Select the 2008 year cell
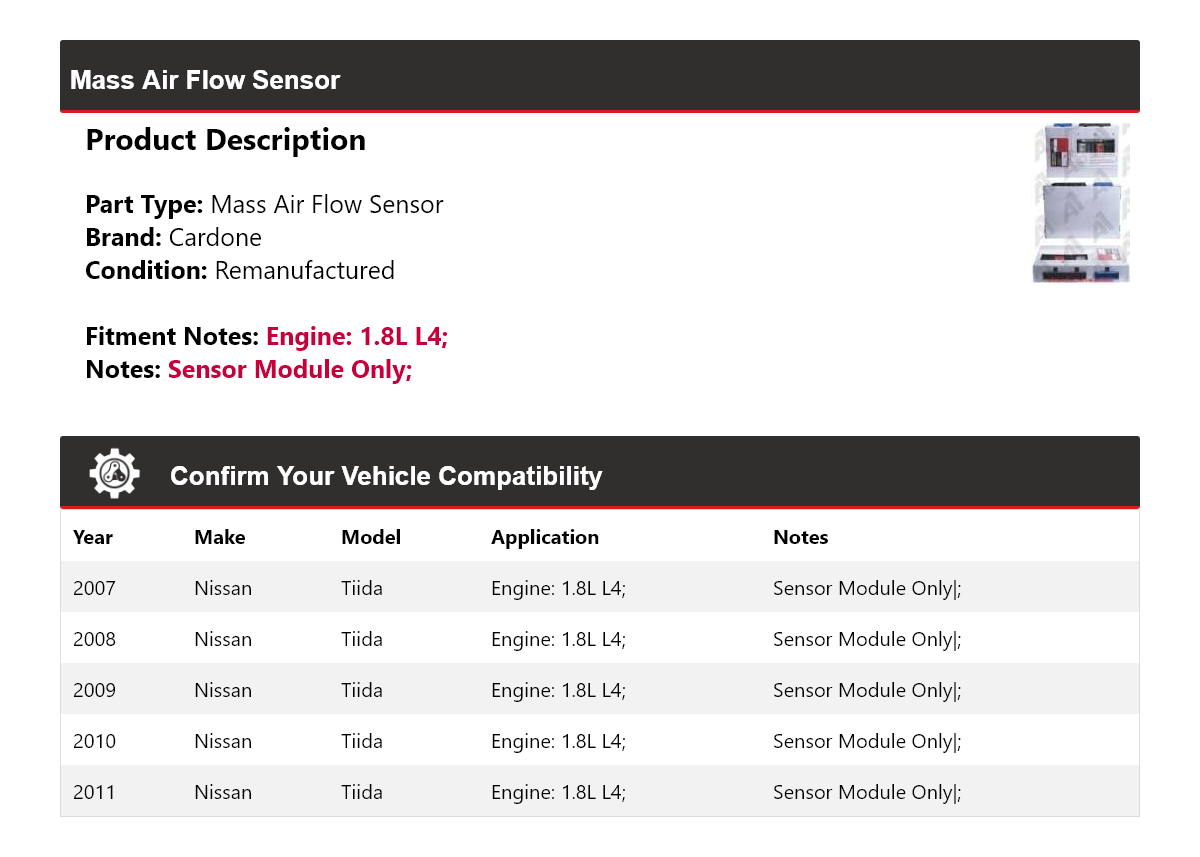 pos(95,639)
